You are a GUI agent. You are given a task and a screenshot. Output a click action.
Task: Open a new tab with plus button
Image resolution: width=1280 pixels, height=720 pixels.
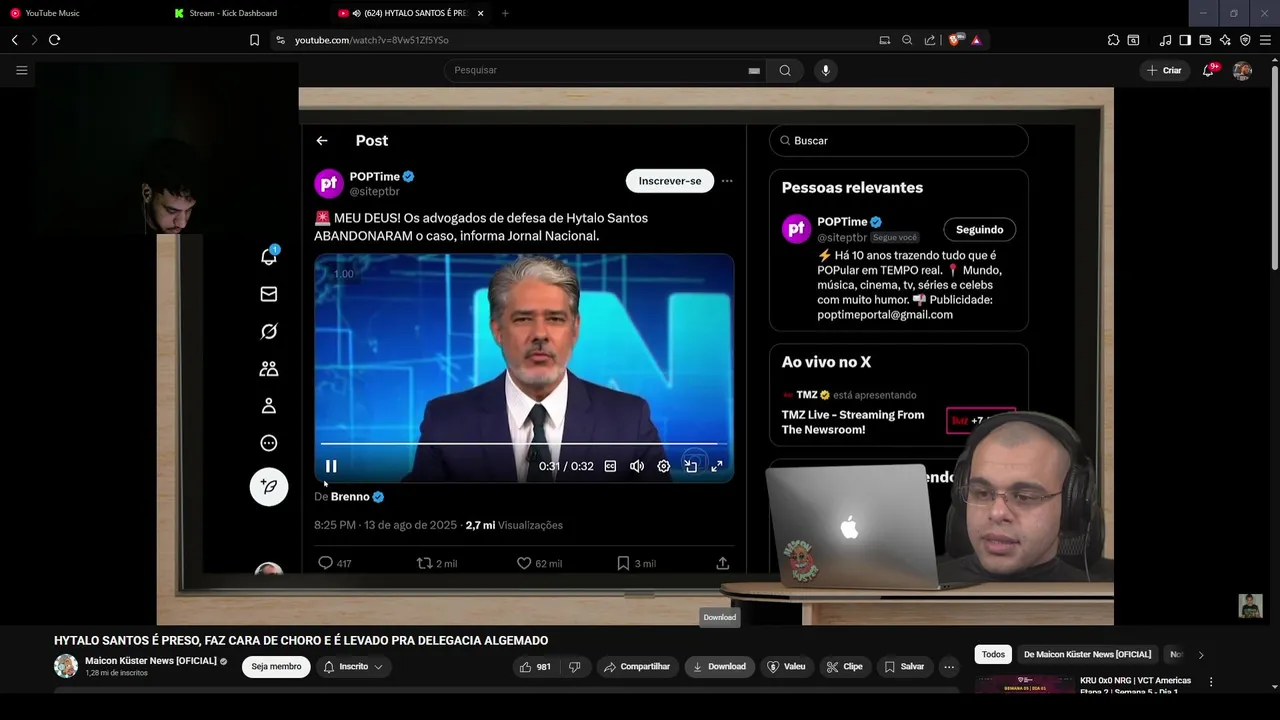click(505, 13)
